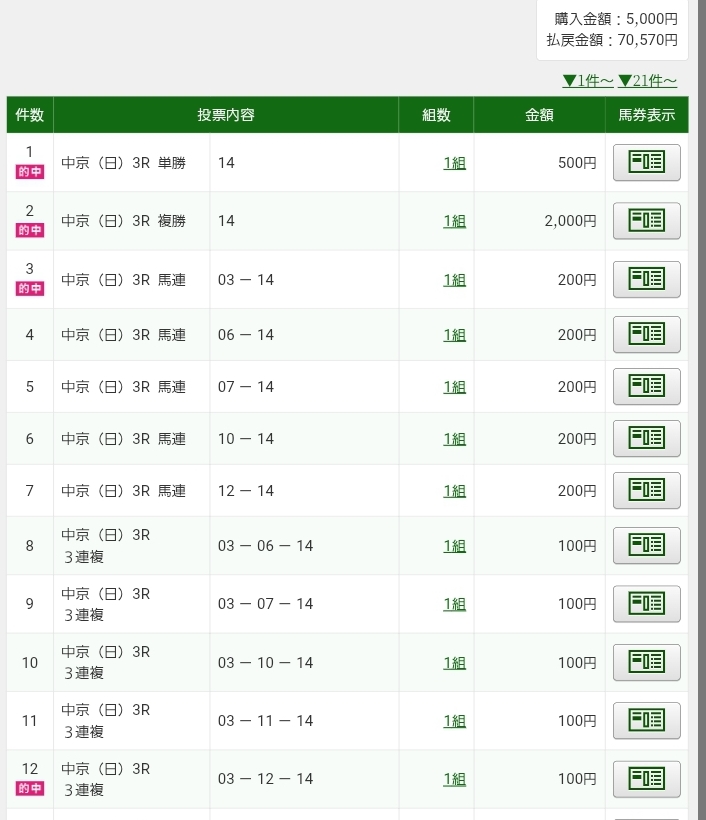Jump to ▼21件～ list section
The width and height of the screenshot is (706, 820).
pyautogui.click(x=647, y=81)
